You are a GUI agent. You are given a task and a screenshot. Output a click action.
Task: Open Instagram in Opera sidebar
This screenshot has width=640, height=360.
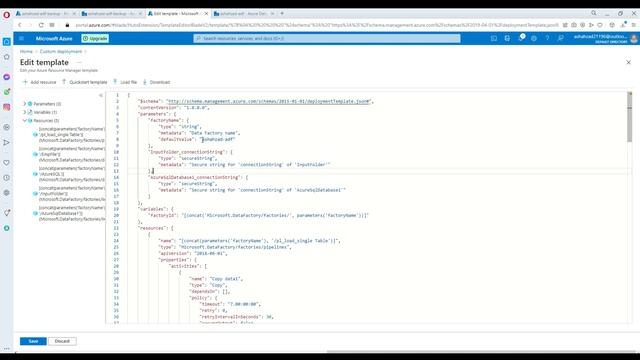point(7,107)
